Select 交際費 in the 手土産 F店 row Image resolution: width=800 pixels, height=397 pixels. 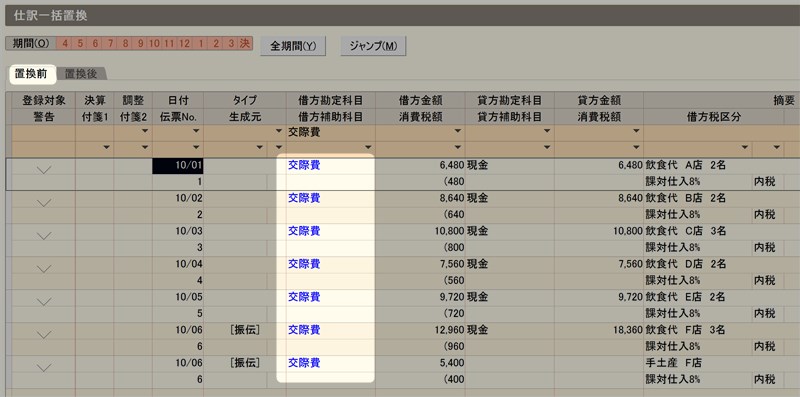coord(304,363)
